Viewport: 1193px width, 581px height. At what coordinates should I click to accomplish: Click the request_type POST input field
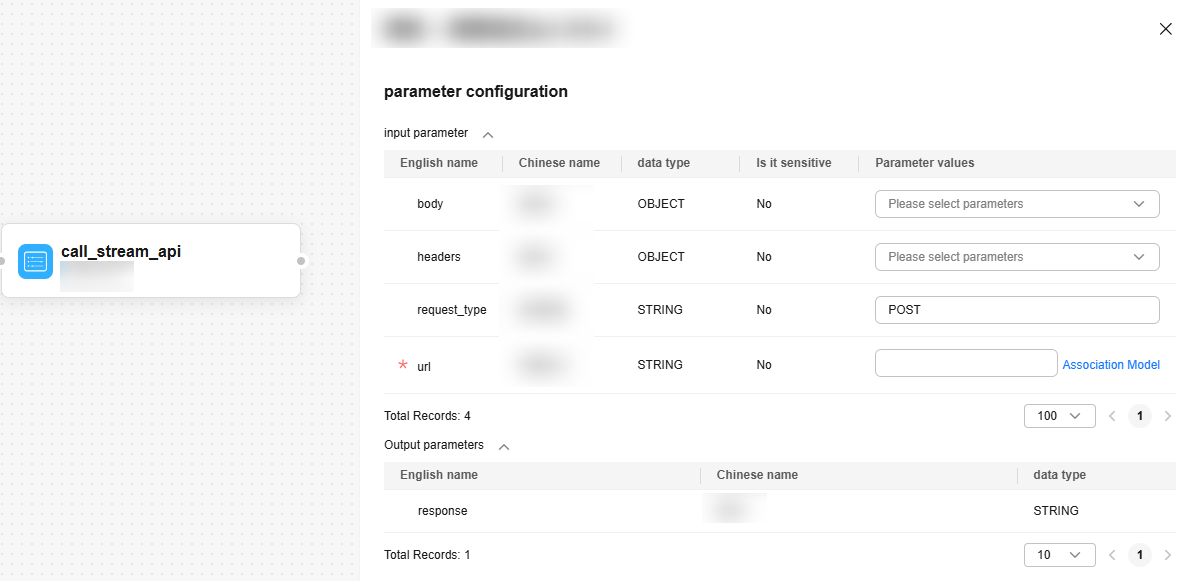[1016, 310]
